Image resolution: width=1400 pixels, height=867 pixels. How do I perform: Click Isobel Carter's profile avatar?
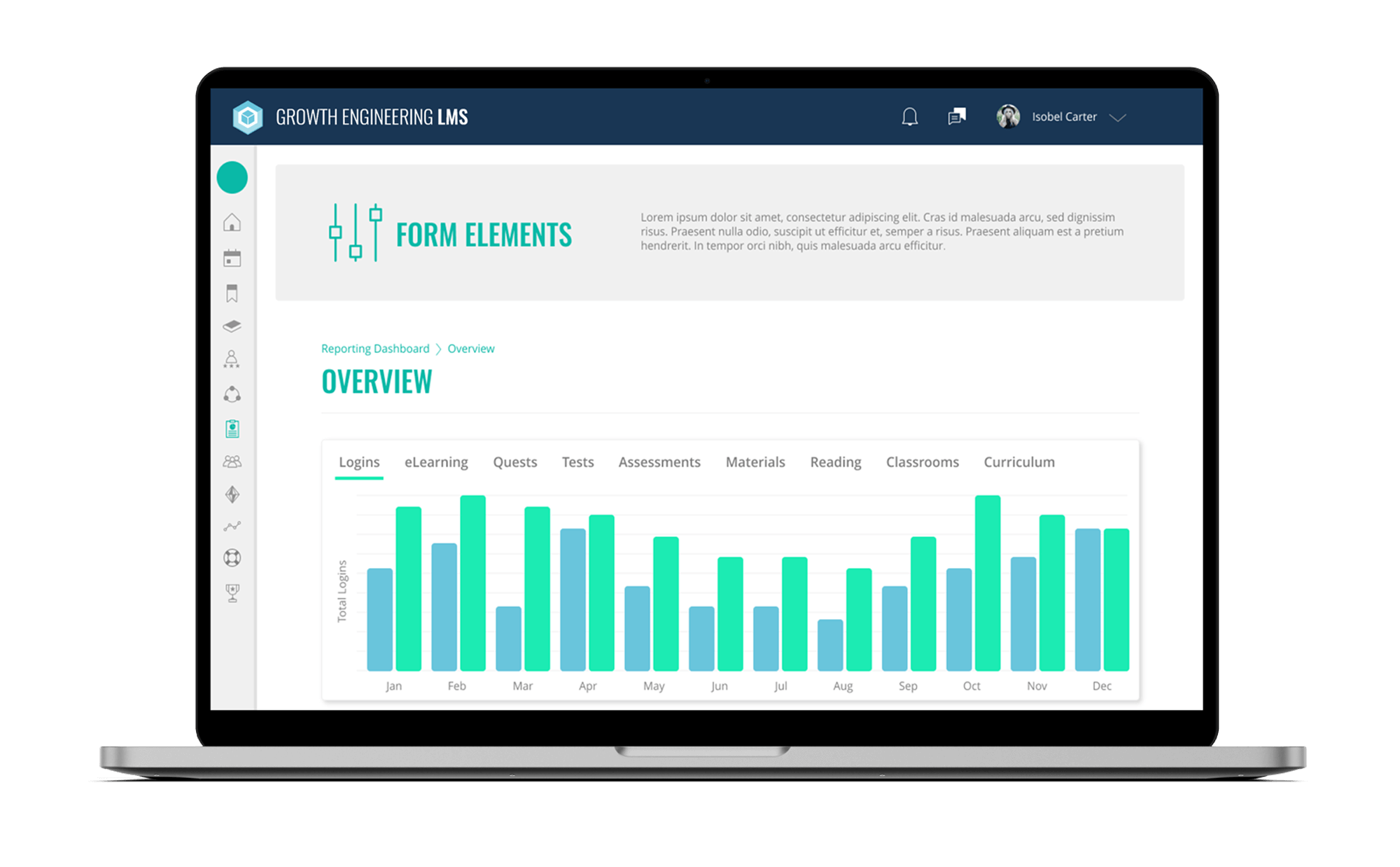point(1008,117)
